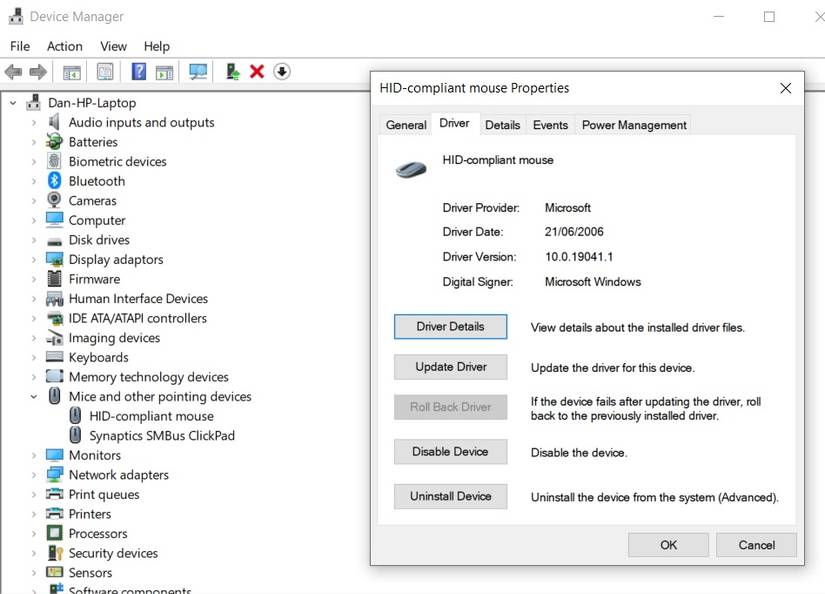The width and height of the screenshot is (825, 594).
Task: Click the Forward navigation arrow
Action: click(37, 71)
